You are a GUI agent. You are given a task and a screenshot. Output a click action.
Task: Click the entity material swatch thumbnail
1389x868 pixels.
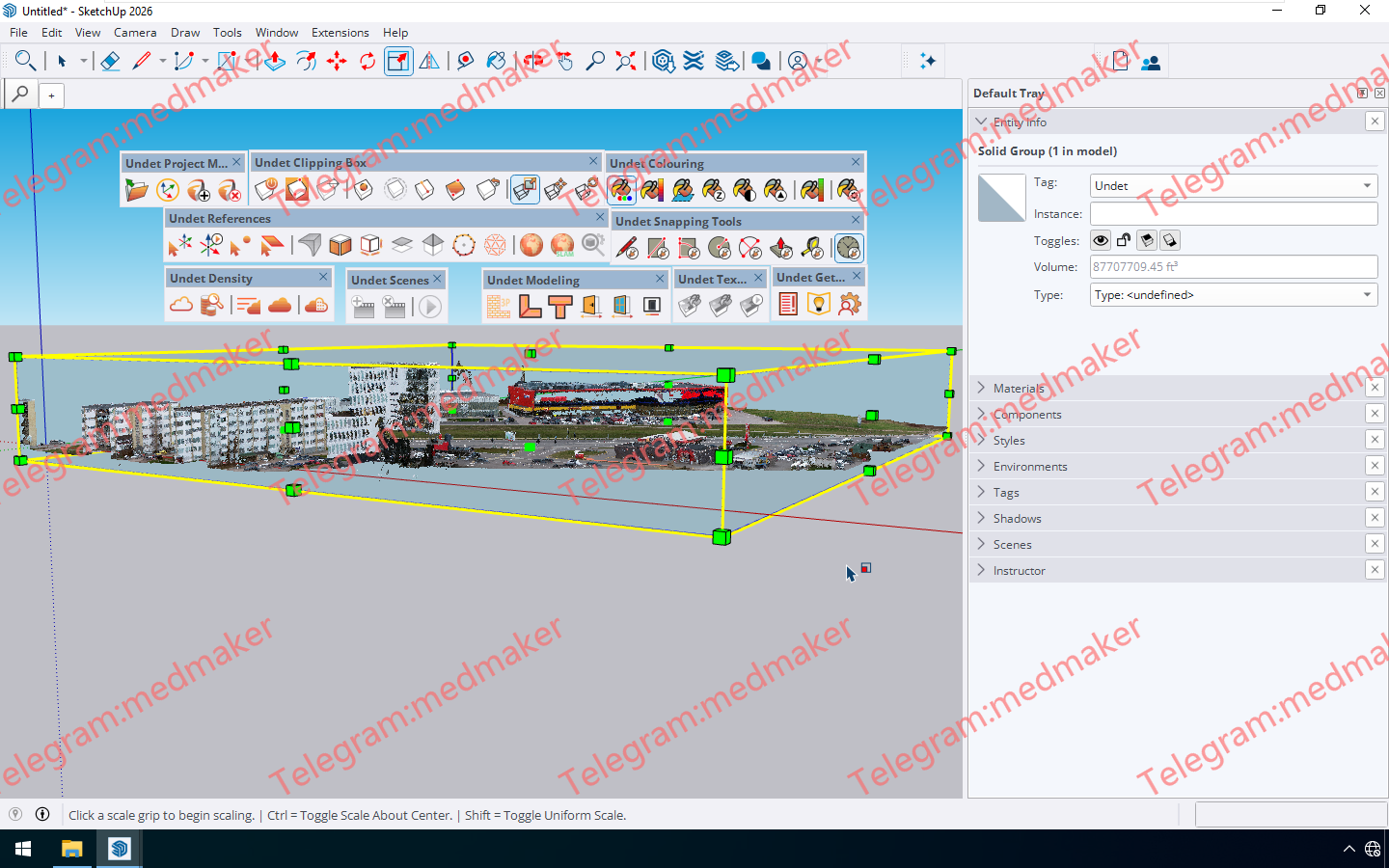(x=1001, y=198)
